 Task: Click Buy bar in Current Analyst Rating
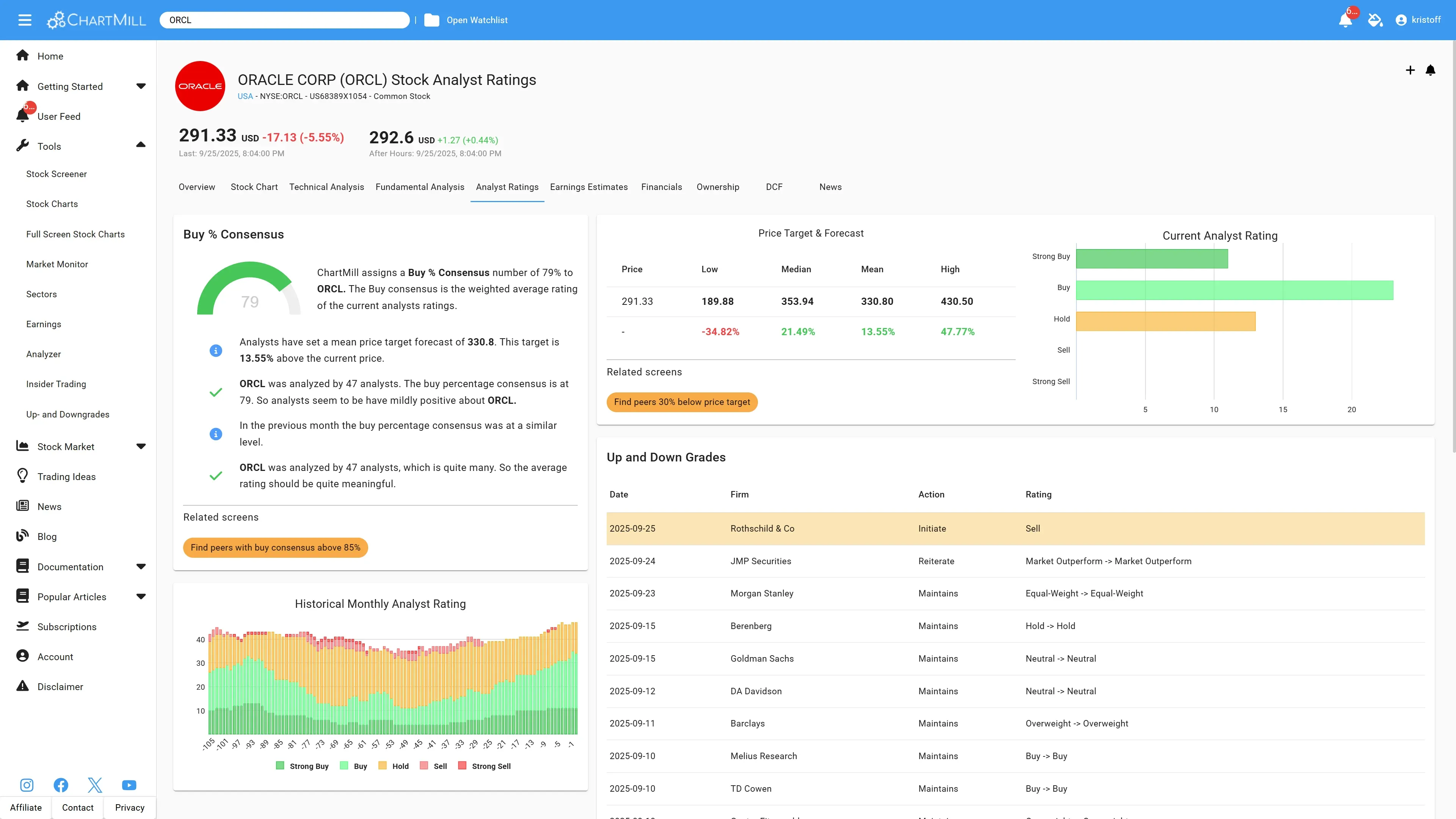coord(1235,290)
